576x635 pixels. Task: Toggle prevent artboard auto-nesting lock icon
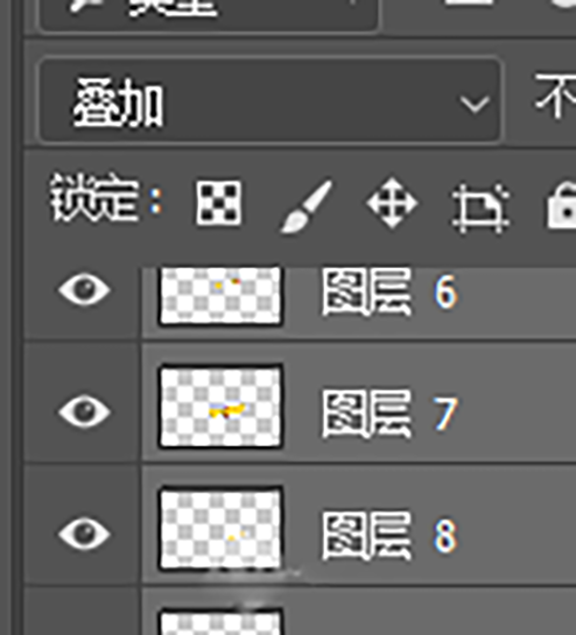[x=480, y=208]
